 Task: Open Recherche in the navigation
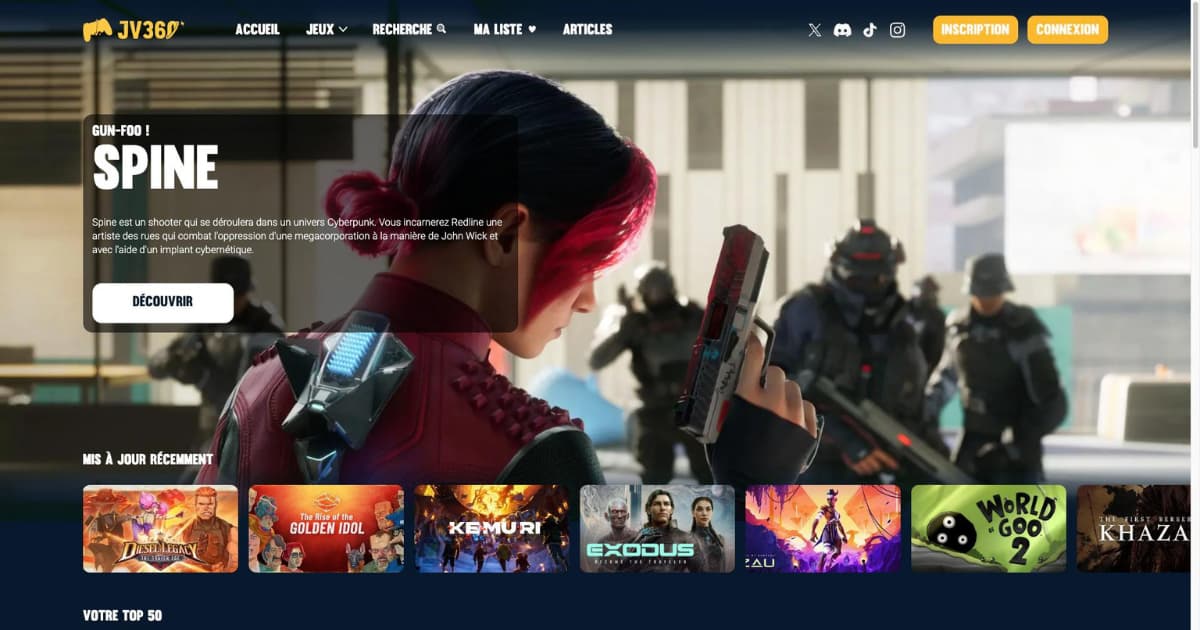pos(409,29)
